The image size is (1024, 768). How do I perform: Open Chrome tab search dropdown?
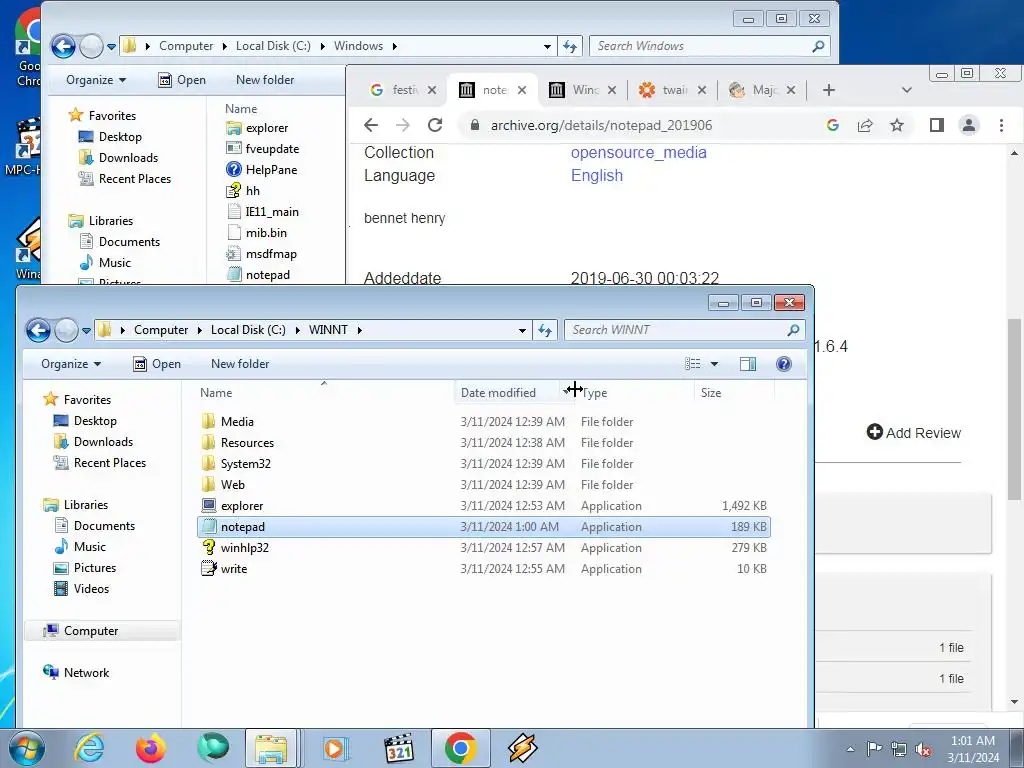click(906, 90)
